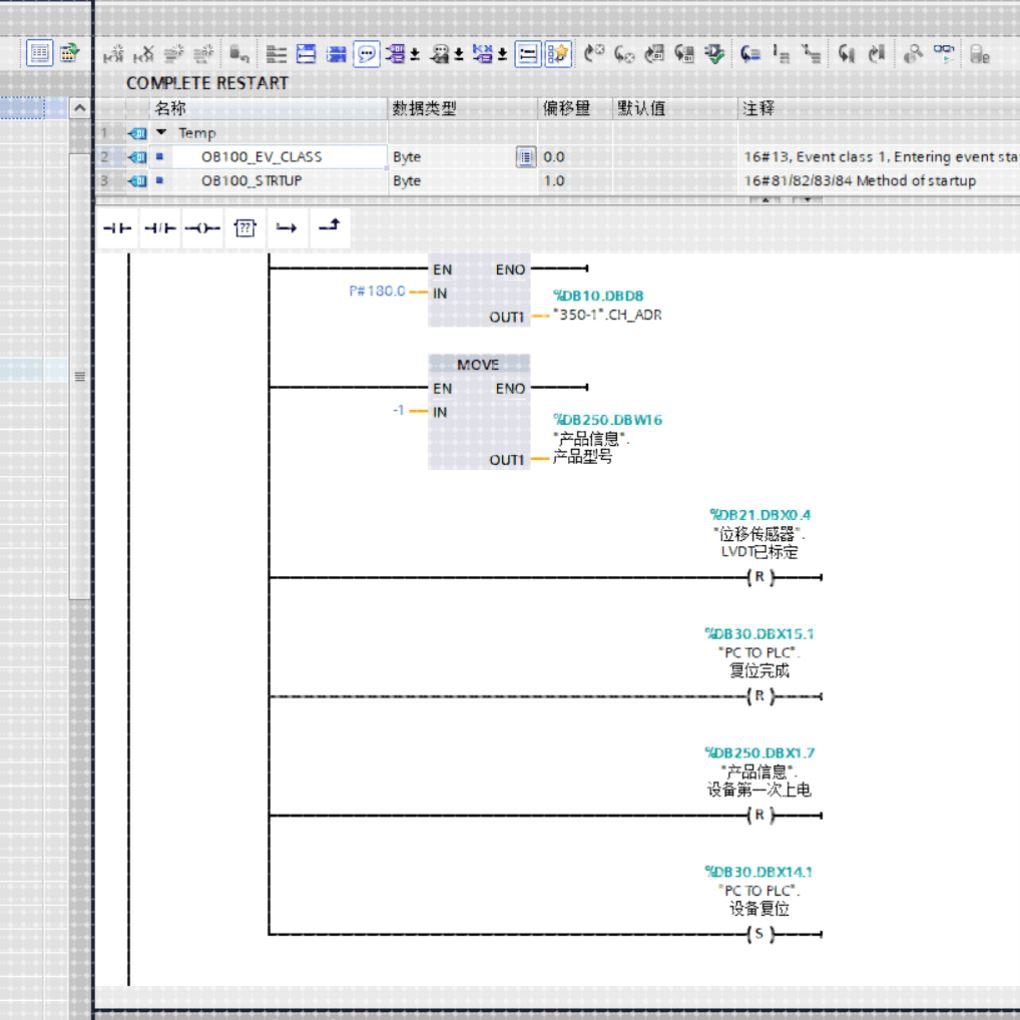Image resolution: width=1020 pixels, height=1020 pixels.
Task: Insert an empty box instruction
Action: pos(245,228)
